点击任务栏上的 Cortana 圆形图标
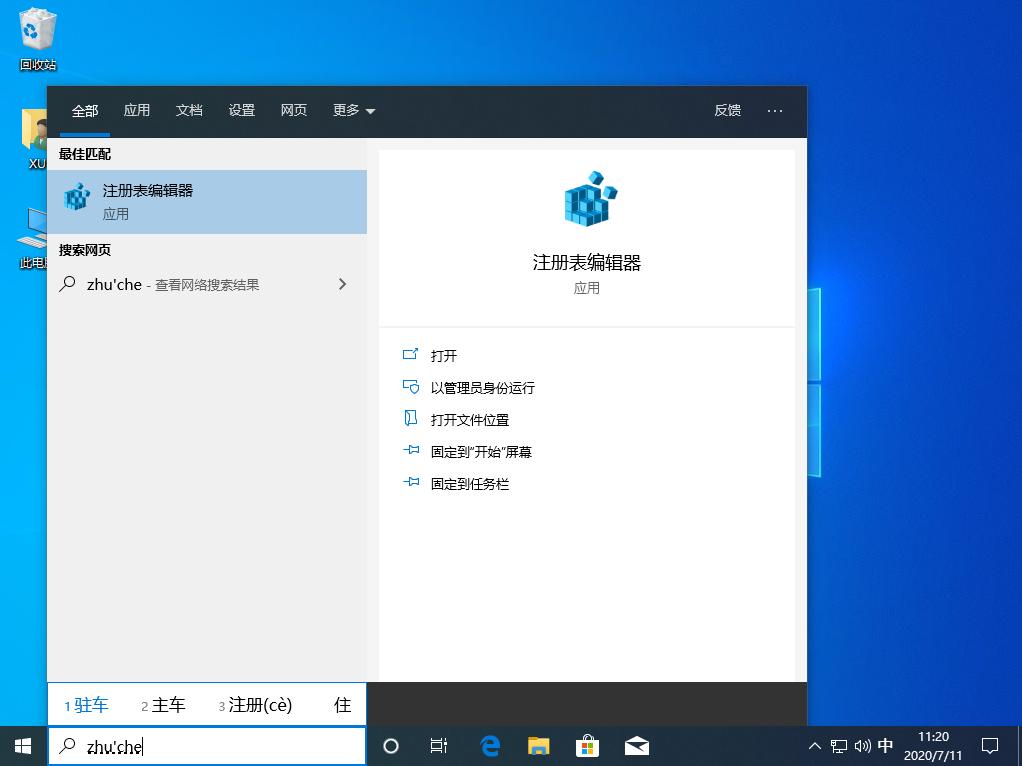The image size is (1022, 766). click(x=390, y=745)
